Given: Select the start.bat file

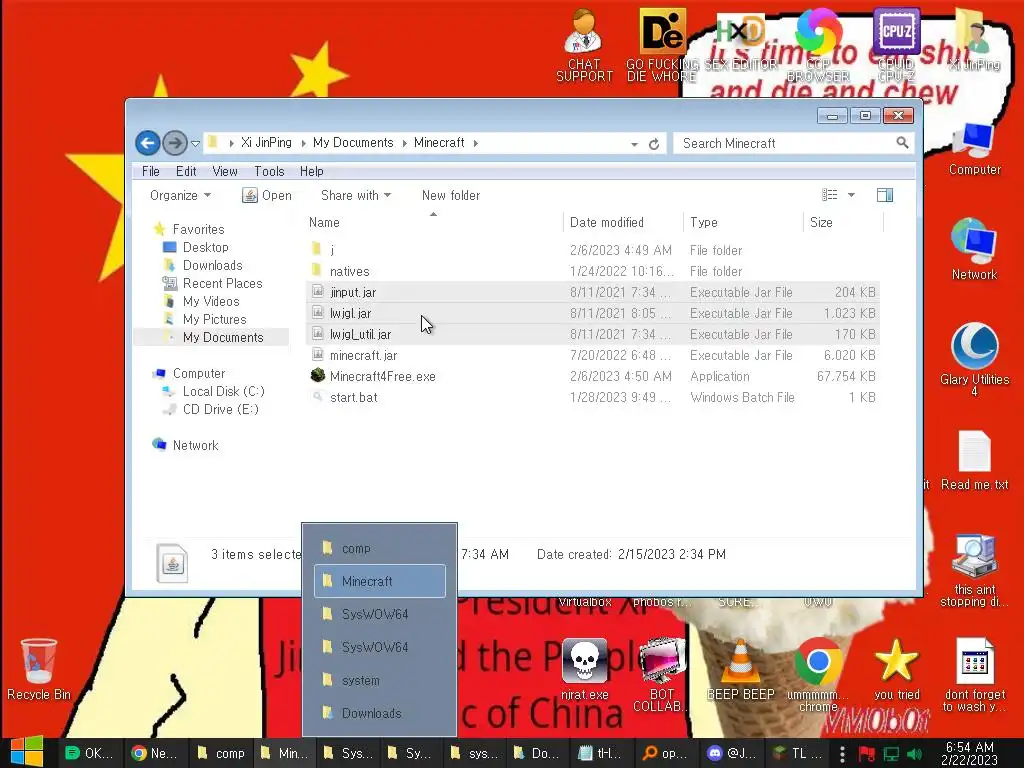Looking at the screenshot, I should coord(592,397).
